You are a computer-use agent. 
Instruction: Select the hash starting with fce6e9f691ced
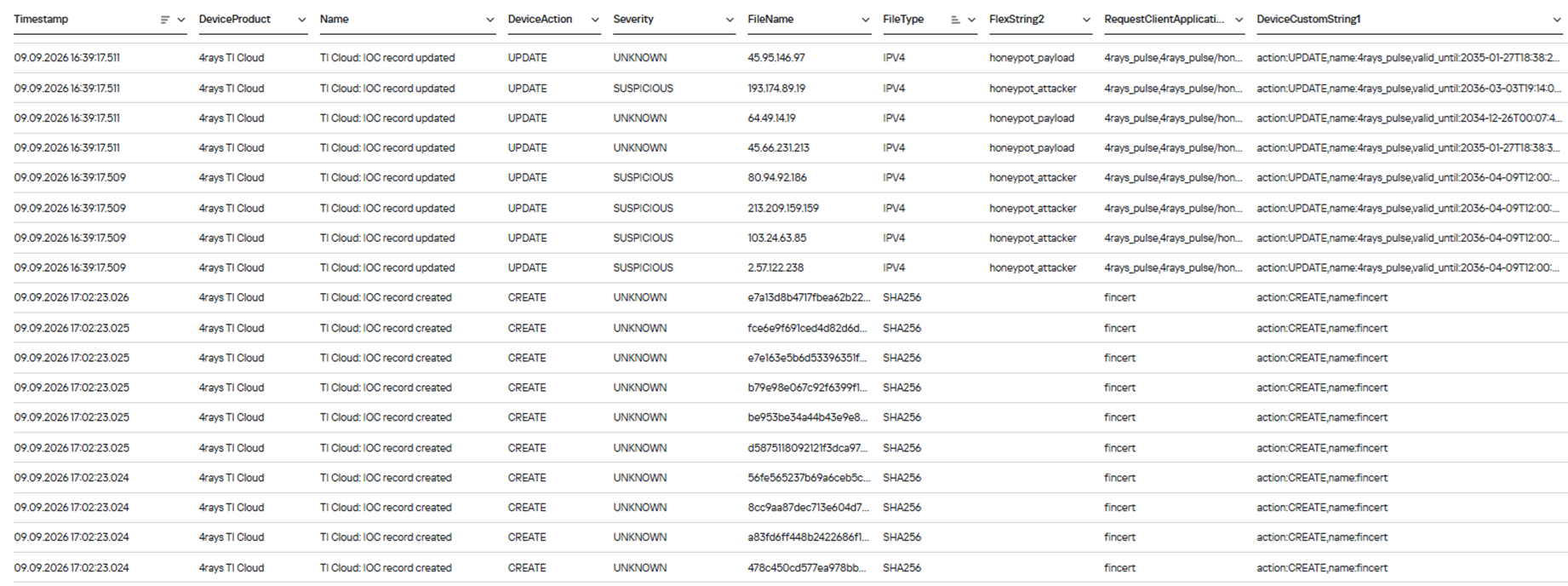coord(807,329)
